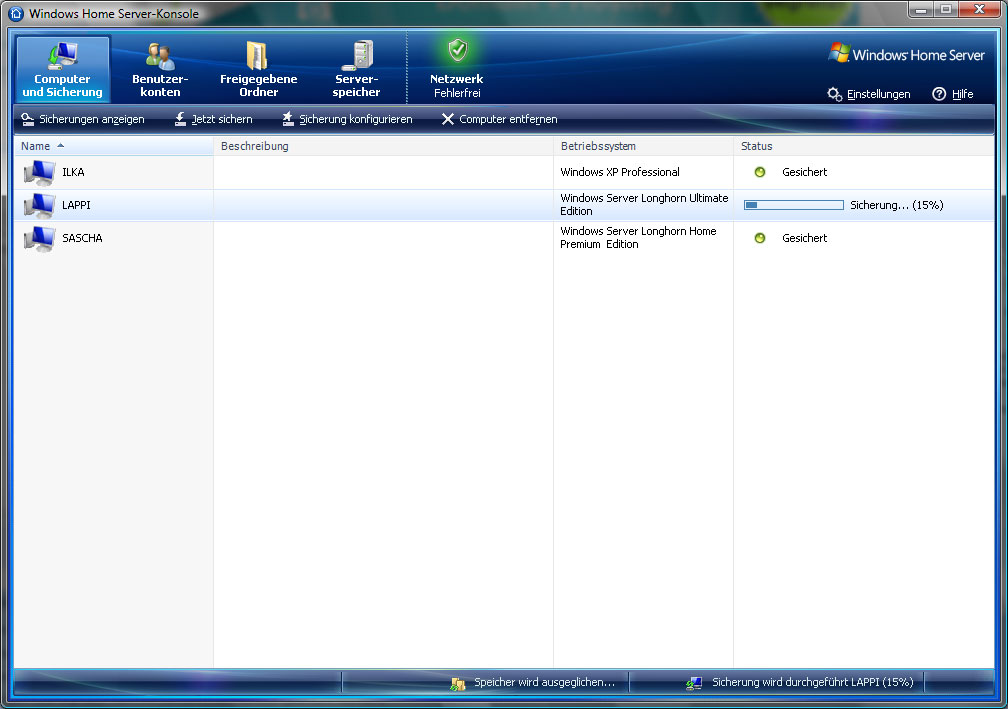Screen dimensions: 1008x709
Task: Click the home icon in title bar
Action: coord(16,13)
